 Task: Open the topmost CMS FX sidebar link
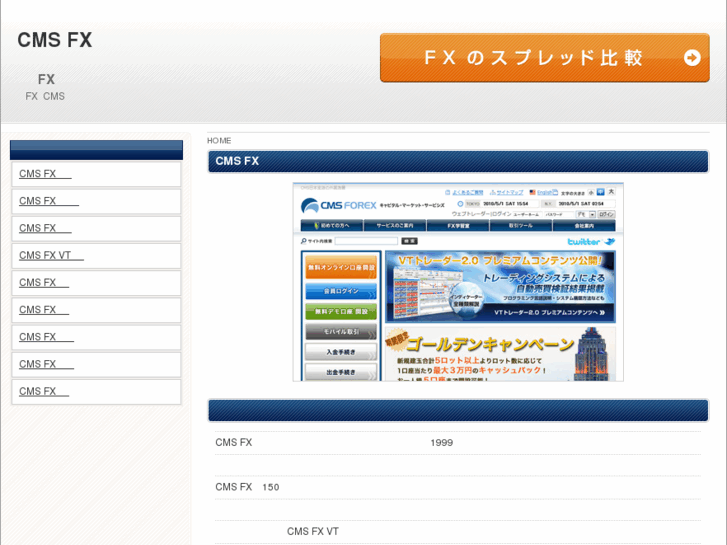pos(45,174)
